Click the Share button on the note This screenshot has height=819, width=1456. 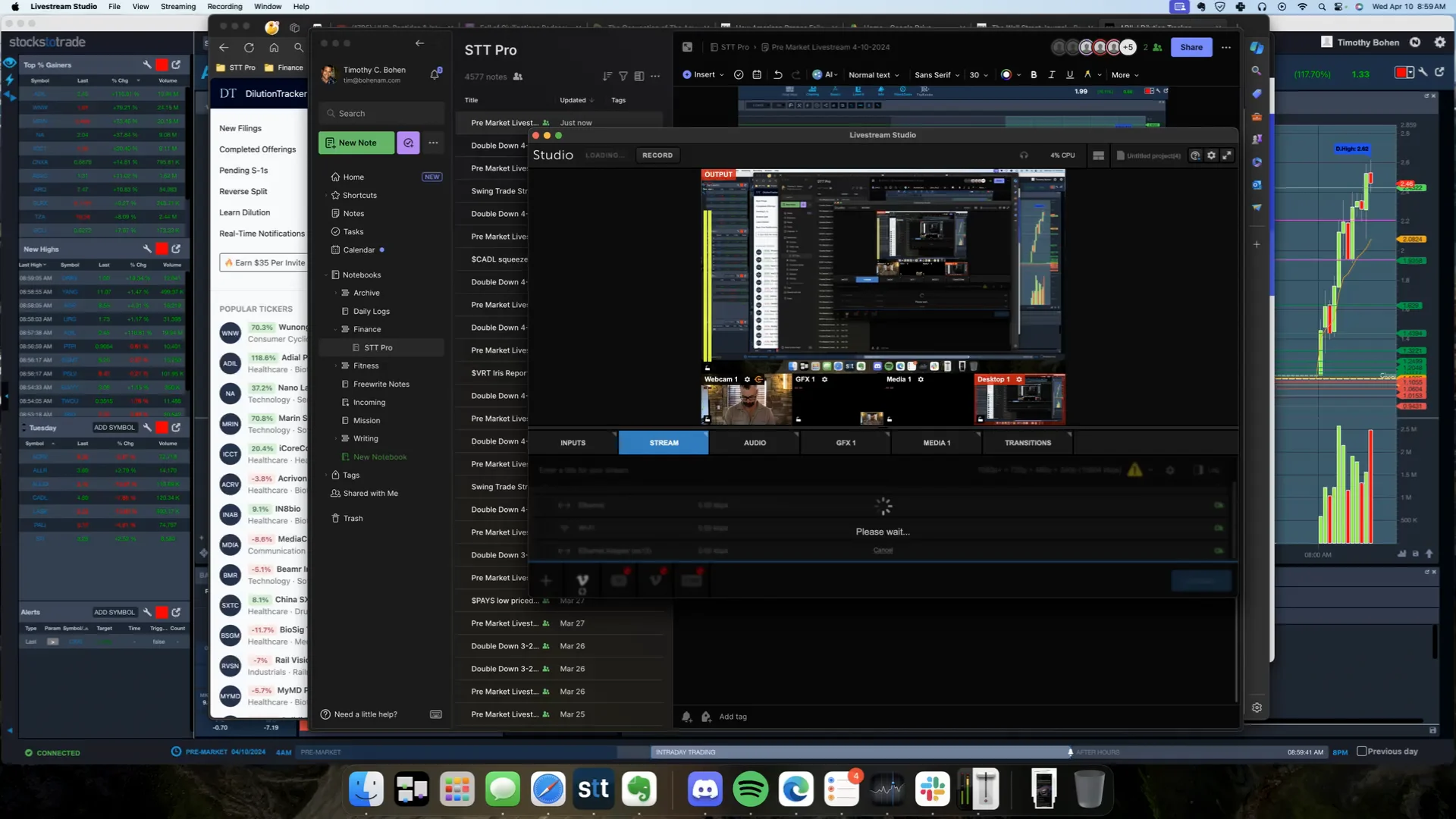[x=1191, y=47]
